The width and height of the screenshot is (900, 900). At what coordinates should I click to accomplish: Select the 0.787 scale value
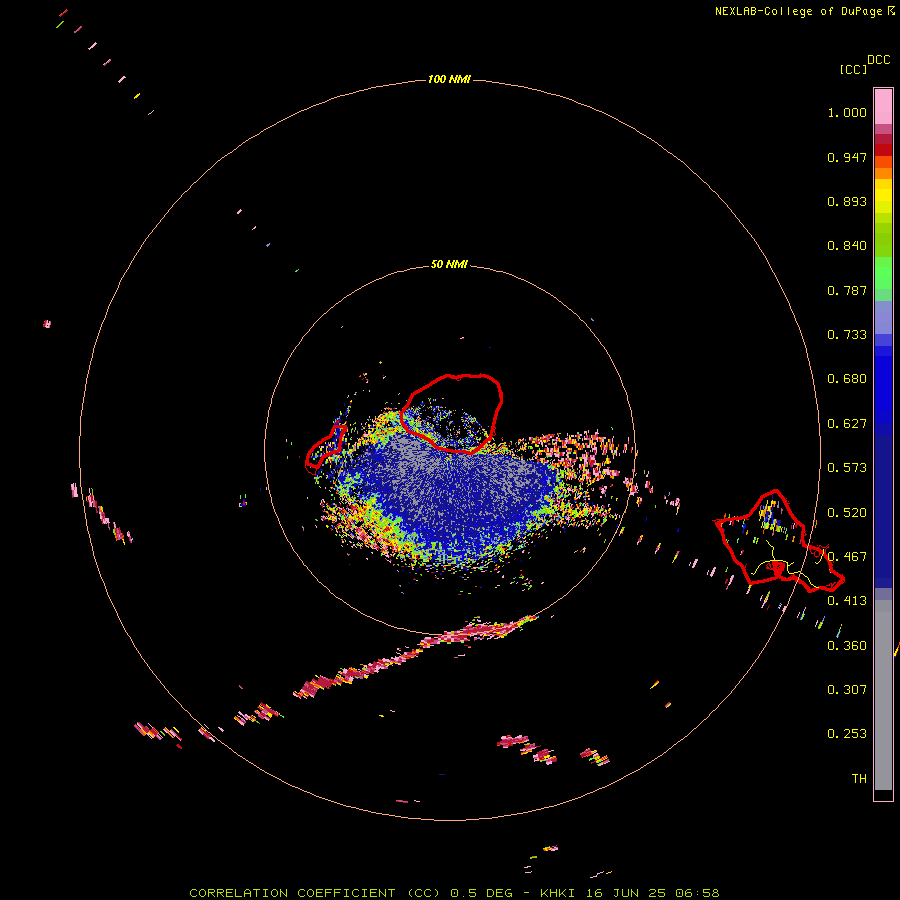coord(847,290)
